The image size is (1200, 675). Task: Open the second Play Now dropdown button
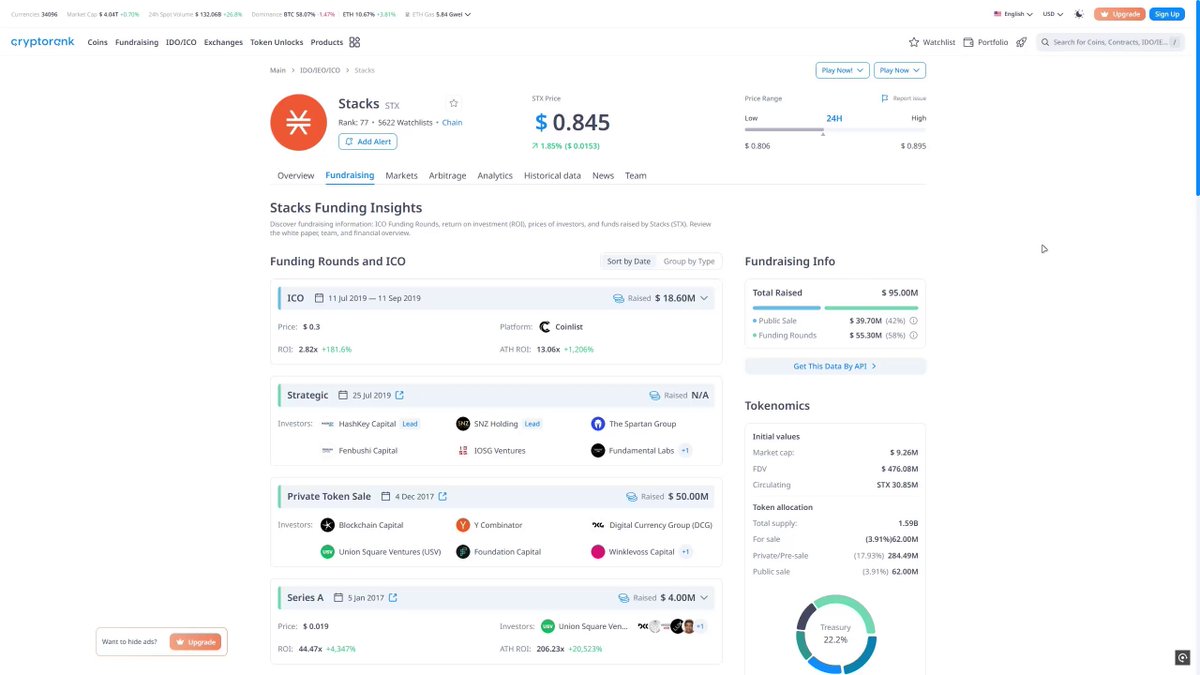tap(900, 70)
